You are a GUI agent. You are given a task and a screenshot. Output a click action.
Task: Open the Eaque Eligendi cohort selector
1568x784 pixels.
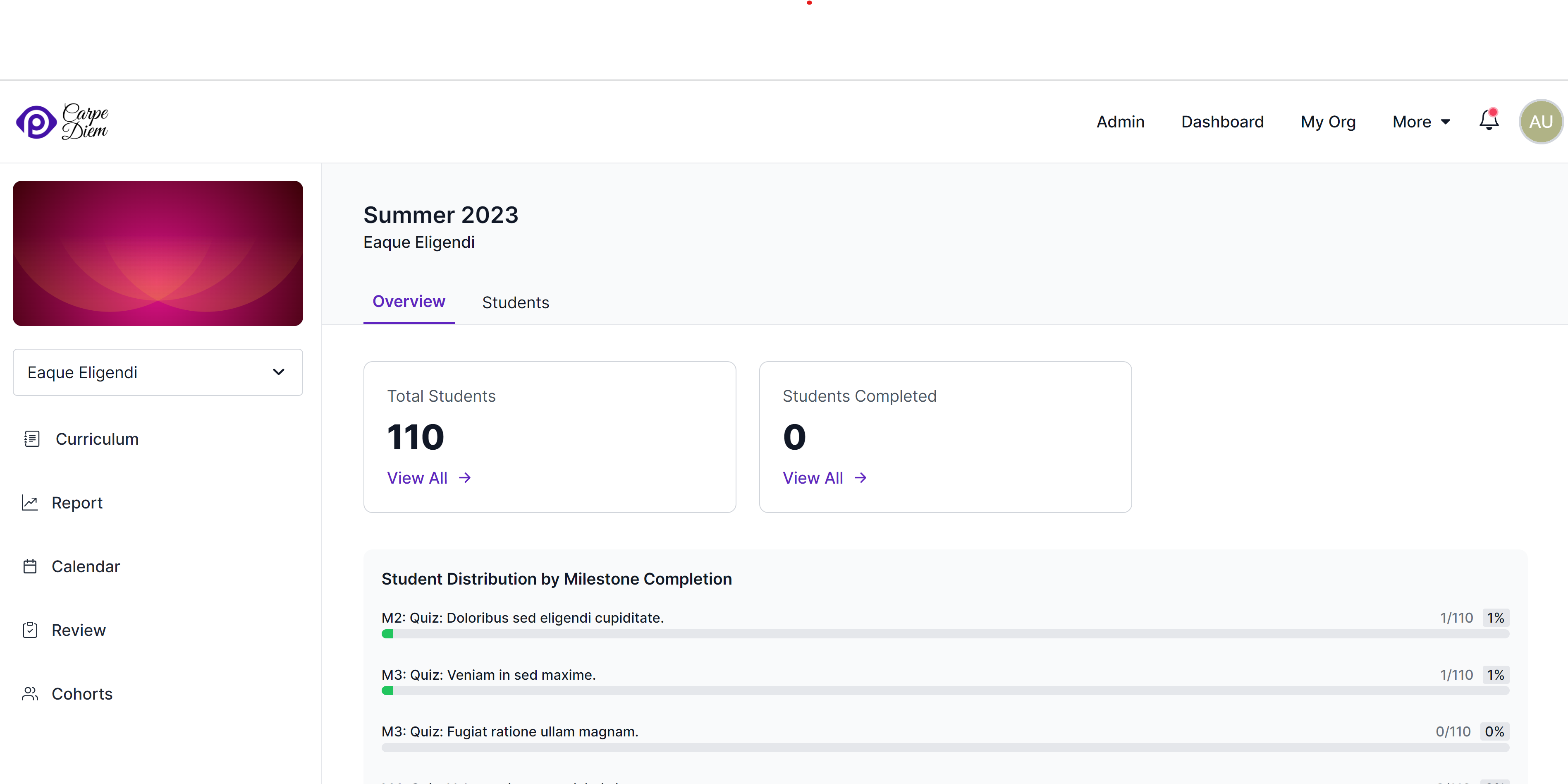tap(157, 372)
